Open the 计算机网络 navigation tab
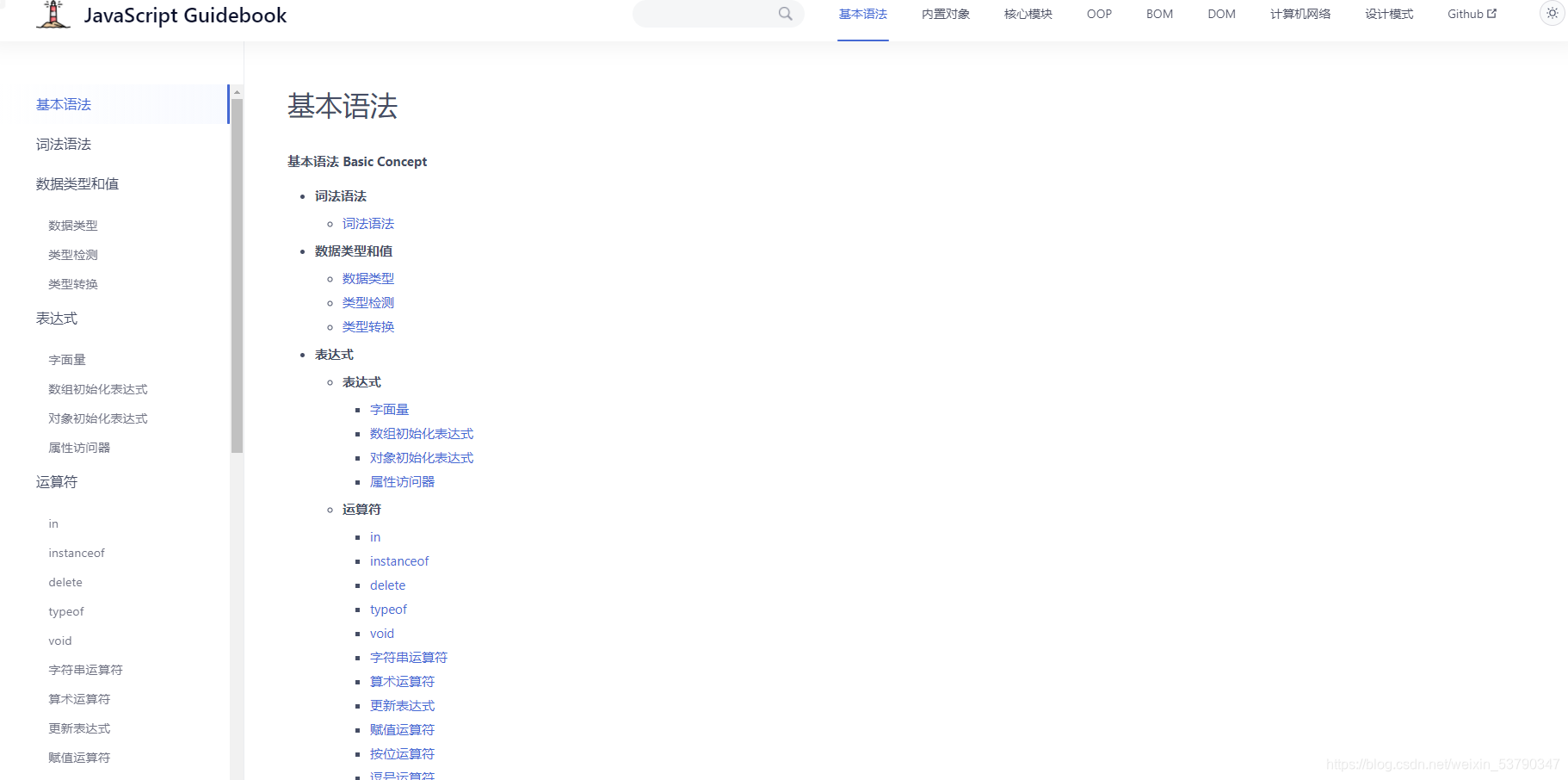Image resolution: width=1568 pixels, height=780 pixels. (x=1300, y=14)
